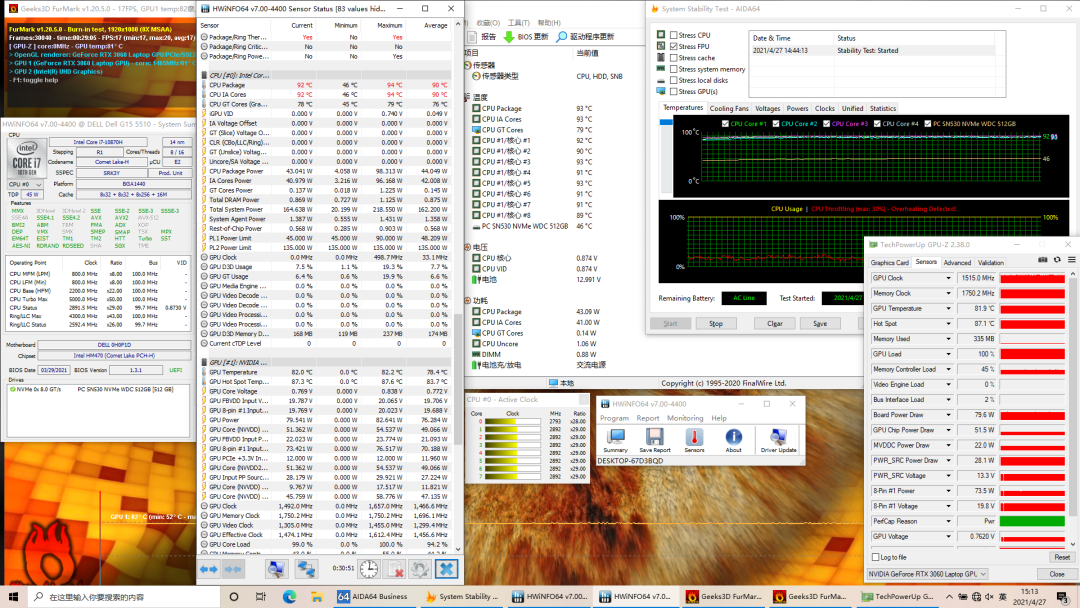Click the Save Report floppy icon
1080x608 pixels.
655,438
